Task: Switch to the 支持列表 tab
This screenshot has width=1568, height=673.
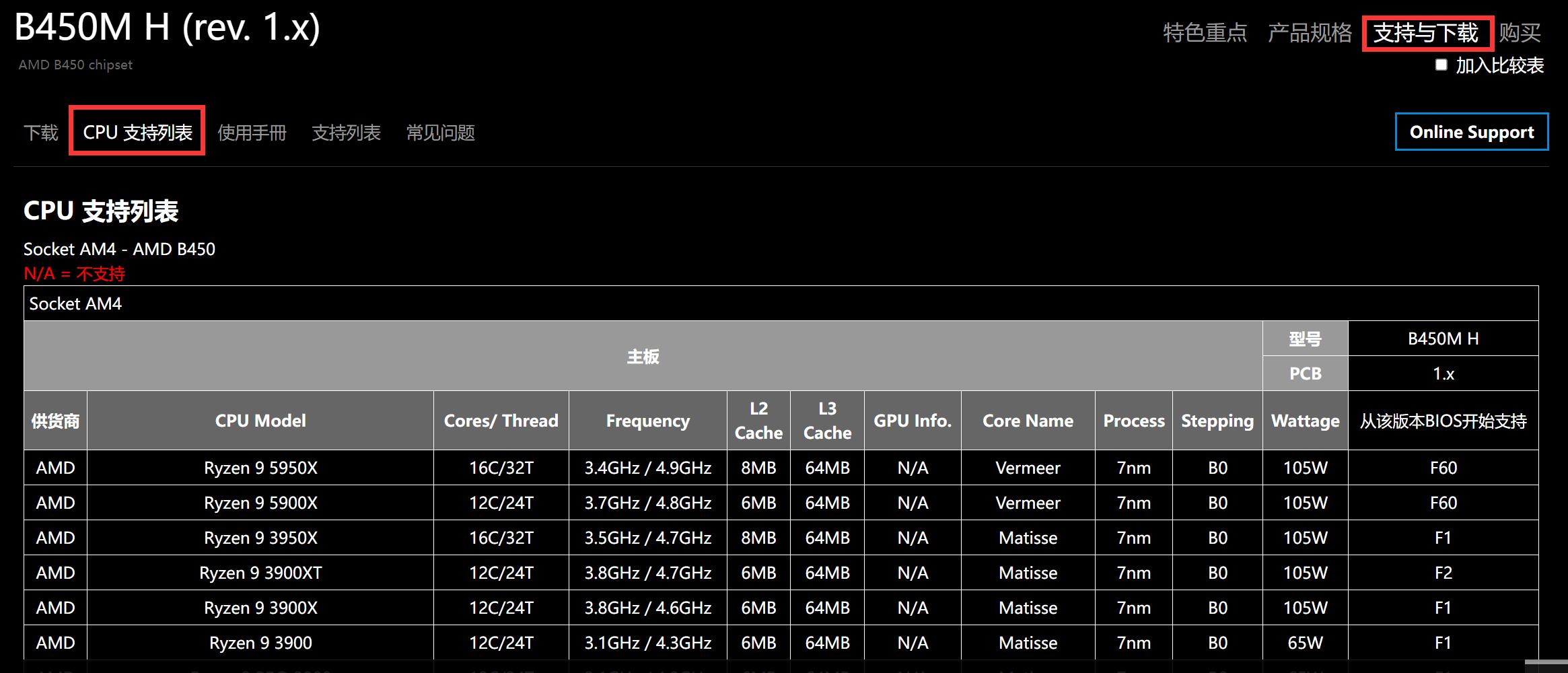Action: (x=346, y=132)
